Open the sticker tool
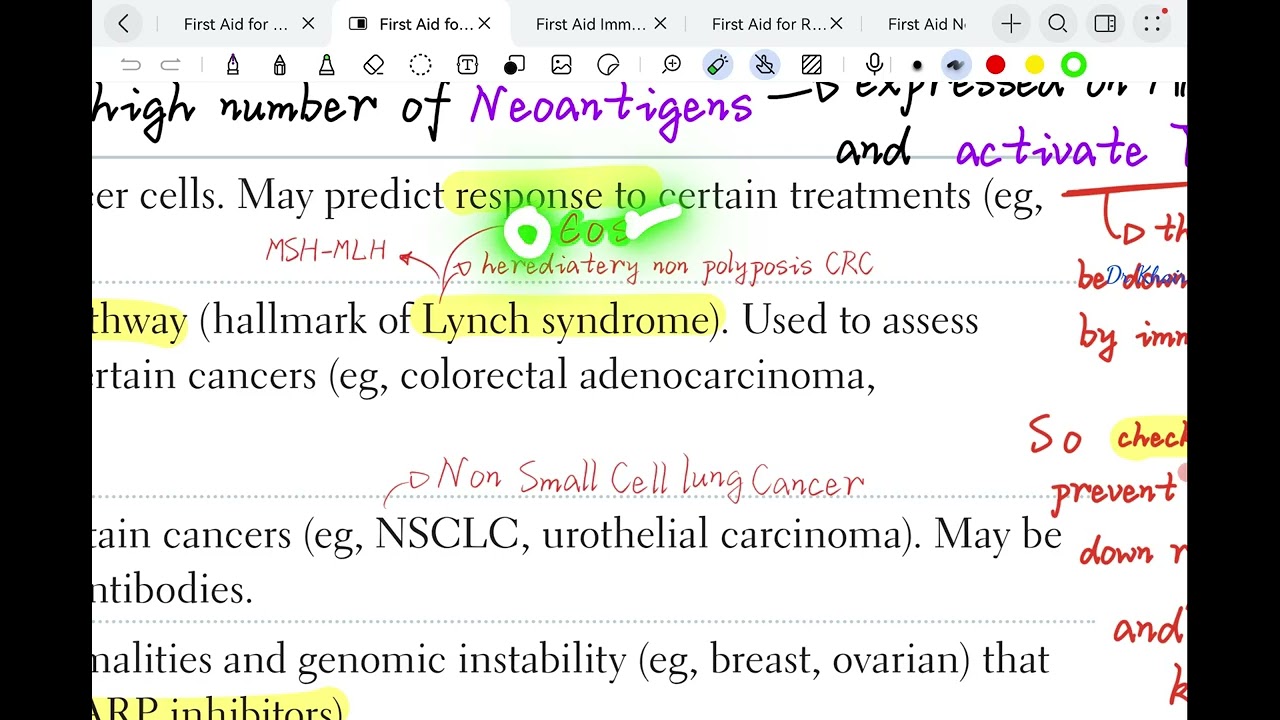1280x720 pixels. pos(608,65)
